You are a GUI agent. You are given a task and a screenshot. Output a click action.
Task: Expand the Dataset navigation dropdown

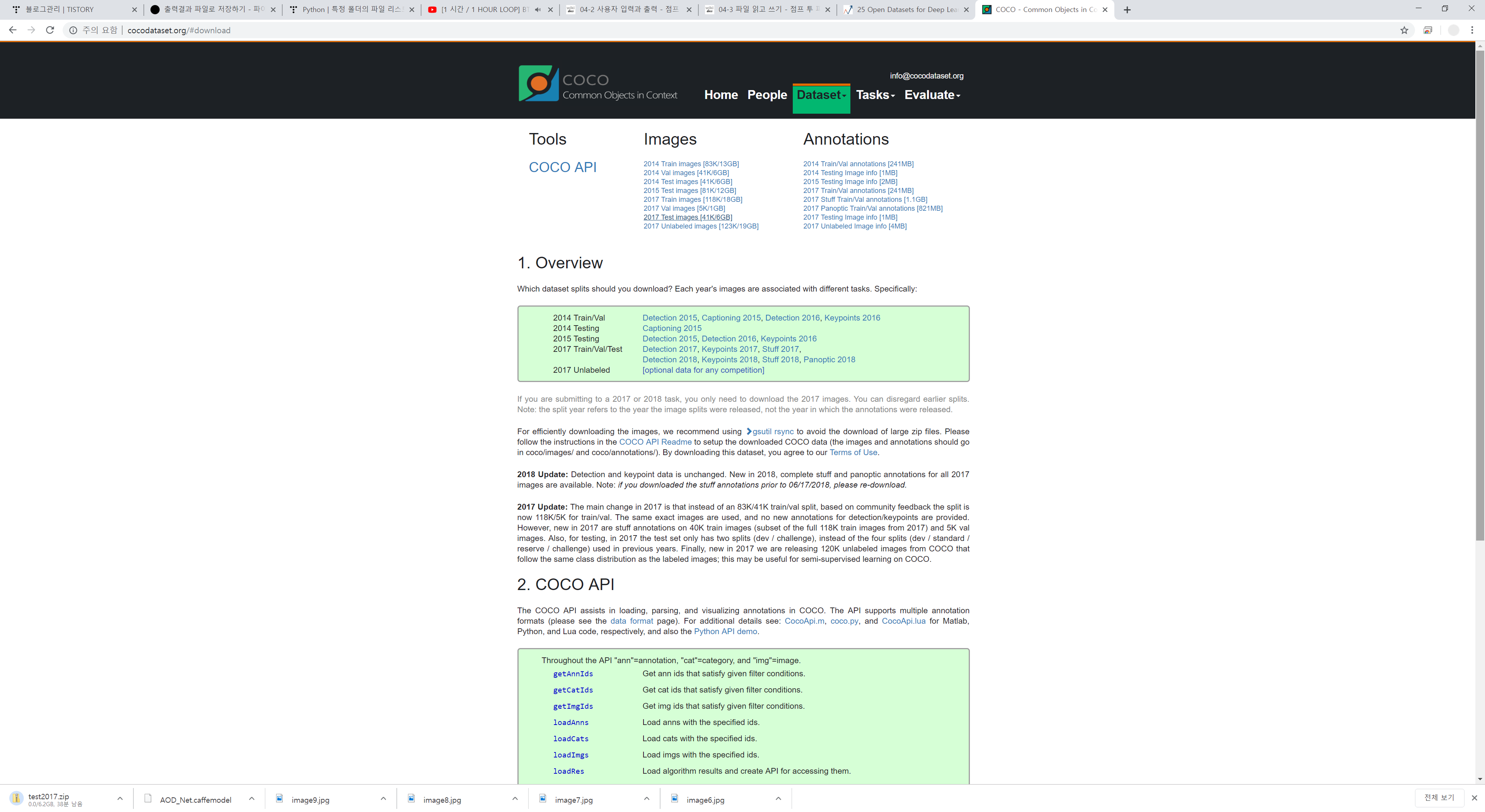point(821,95)
